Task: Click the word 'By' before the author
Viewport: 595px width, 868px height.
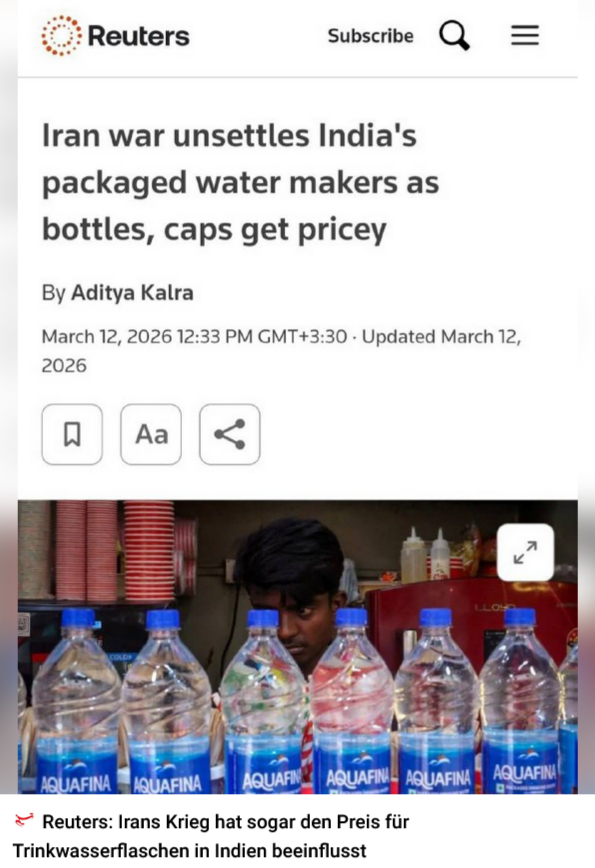Action: click(54, 293)
